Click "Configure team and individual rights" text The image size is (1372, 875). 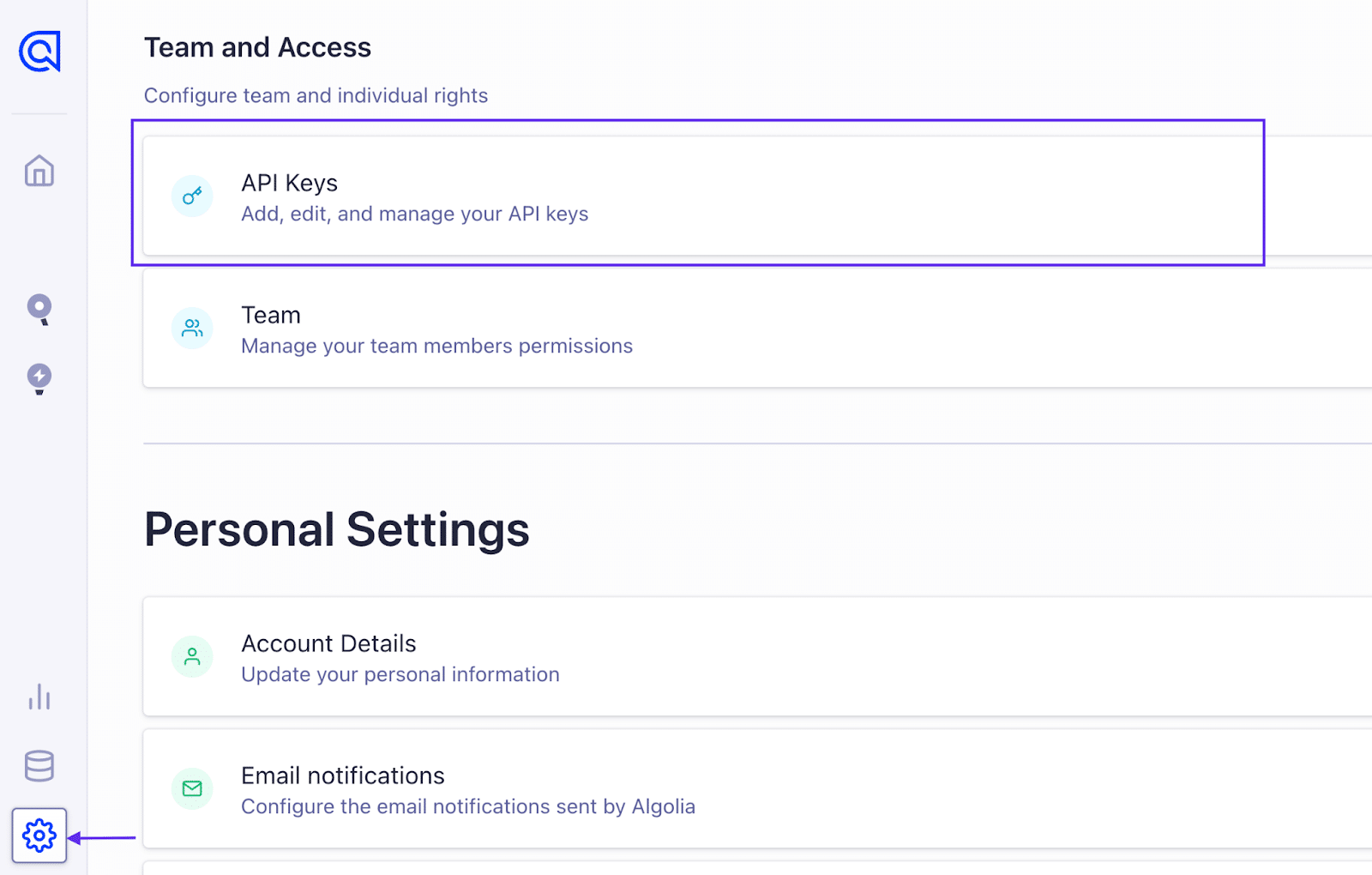(316, 95)
